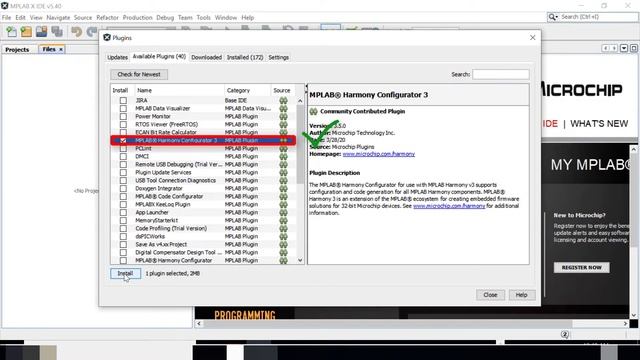Click the source icon for RTOS Viewer

click(x=283, y=124)
